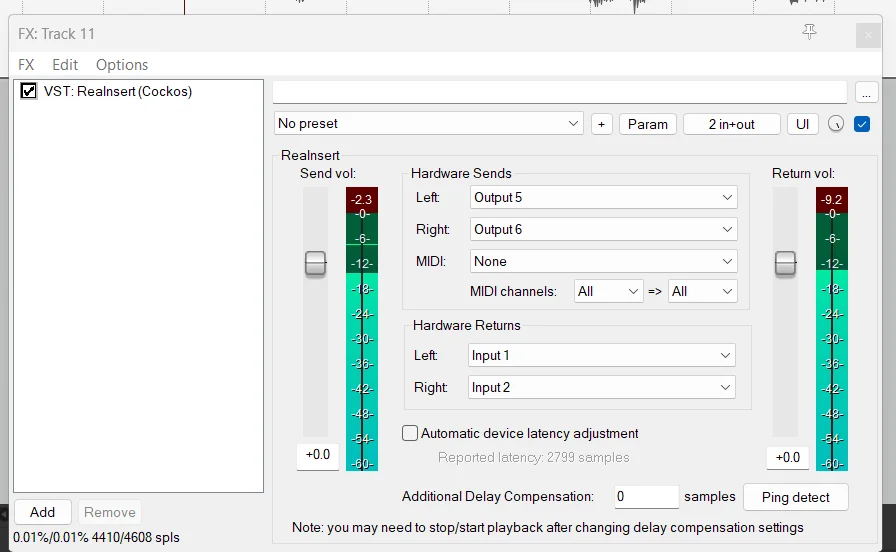This screenshot has width=896, height=552.
Task: Open the 2 in+out pin connector
Action: pyautogui.click(x=731, y=124)
